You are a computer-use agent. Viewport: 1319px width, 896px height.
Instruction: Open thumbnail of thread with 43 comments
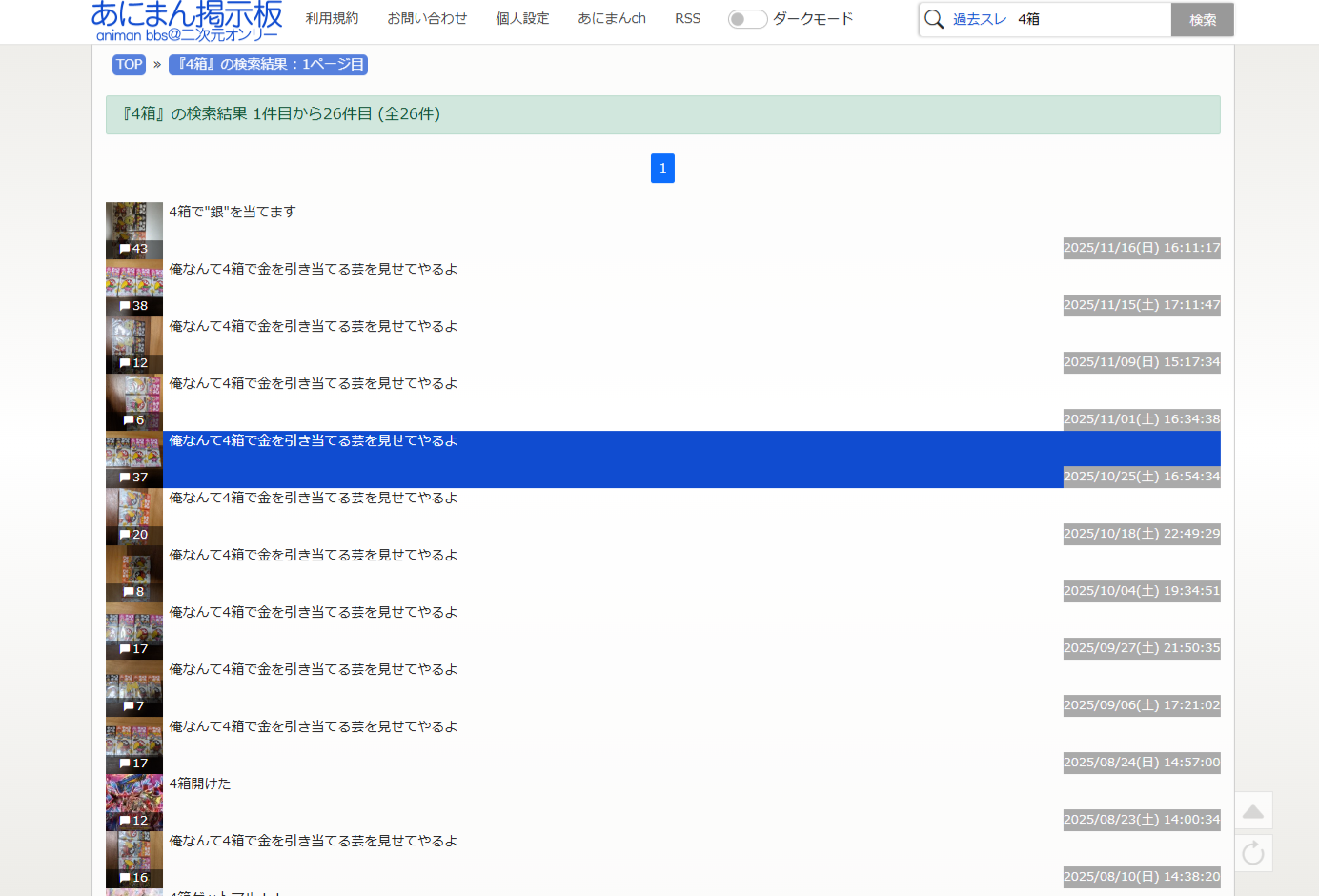(133, 230)
